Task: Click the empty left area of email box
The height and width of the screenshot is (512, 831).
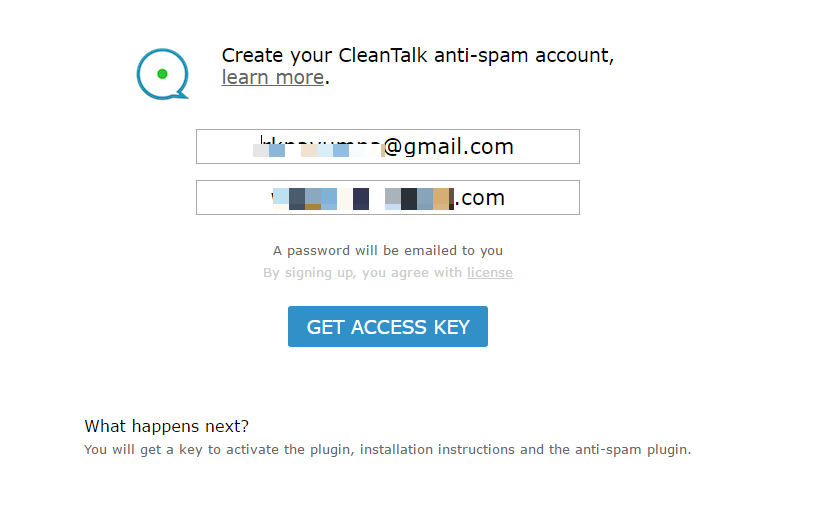Action: tap(225, 147)
